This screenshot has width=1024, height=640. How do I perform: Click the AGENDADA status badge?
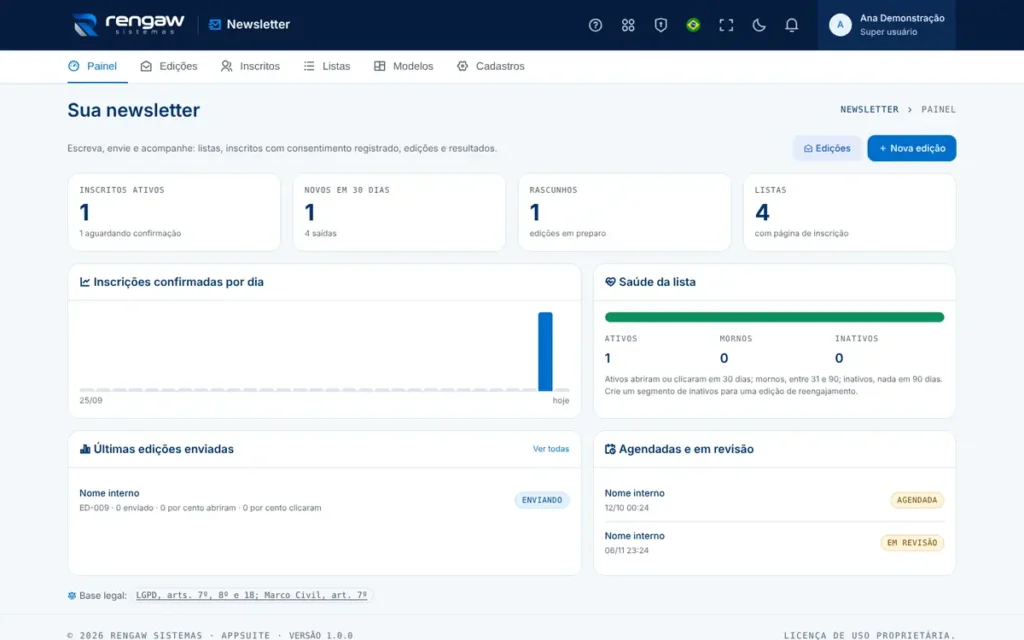point(917,500)
